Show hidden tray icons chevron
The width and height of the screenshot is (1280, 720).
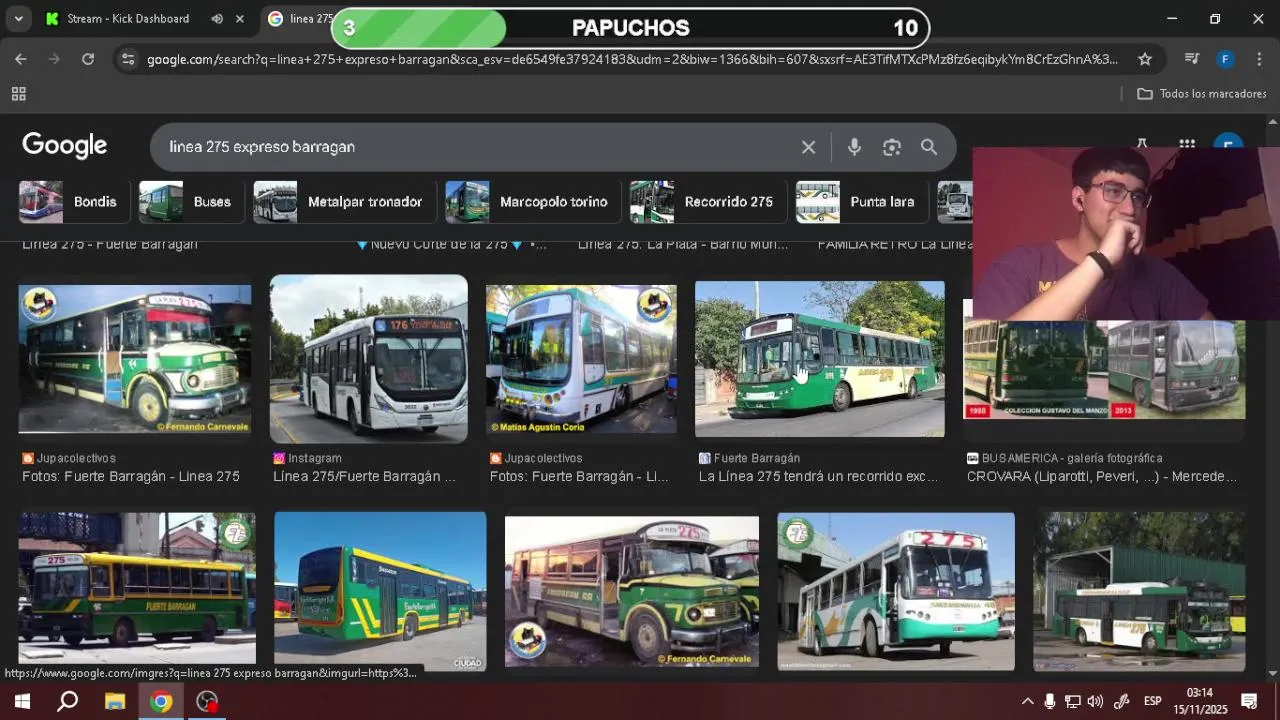click(x=1027, y=701)
